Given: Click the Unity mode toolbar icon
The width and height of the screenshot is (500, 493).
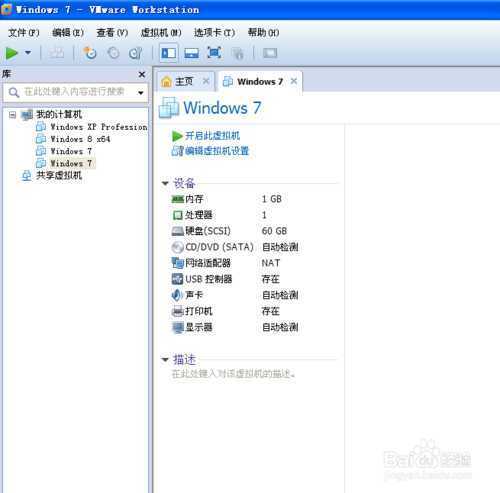Looking at the screenshot, I should 238,53.
